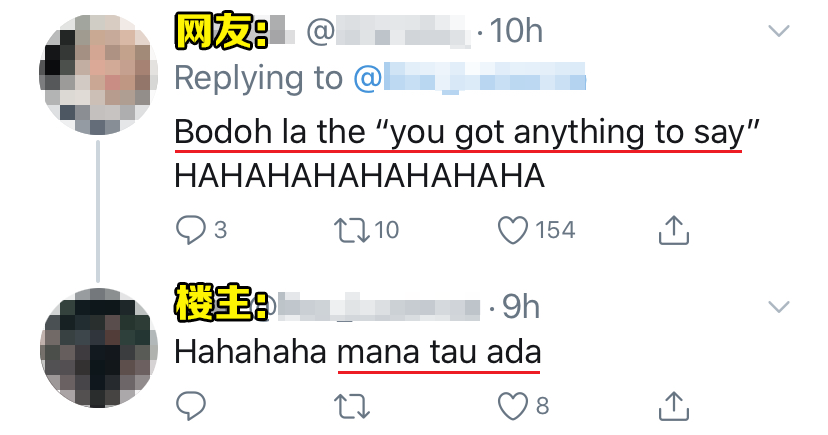Reply to the "Bodoh la" tweet

[x=190, y=230]
